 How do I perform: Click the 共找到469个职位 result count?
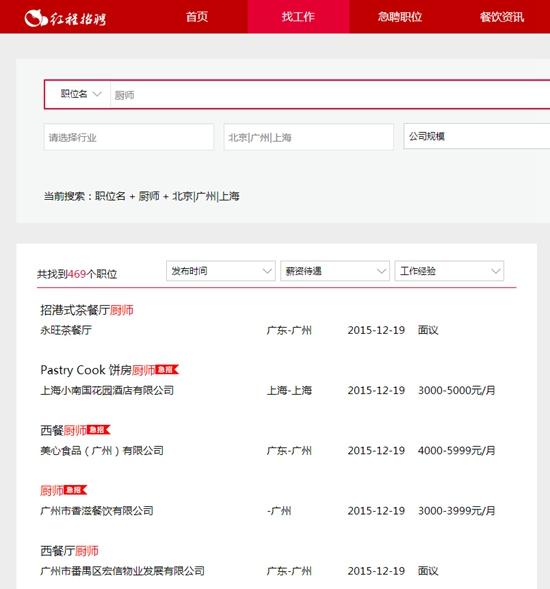coord(77,274)
